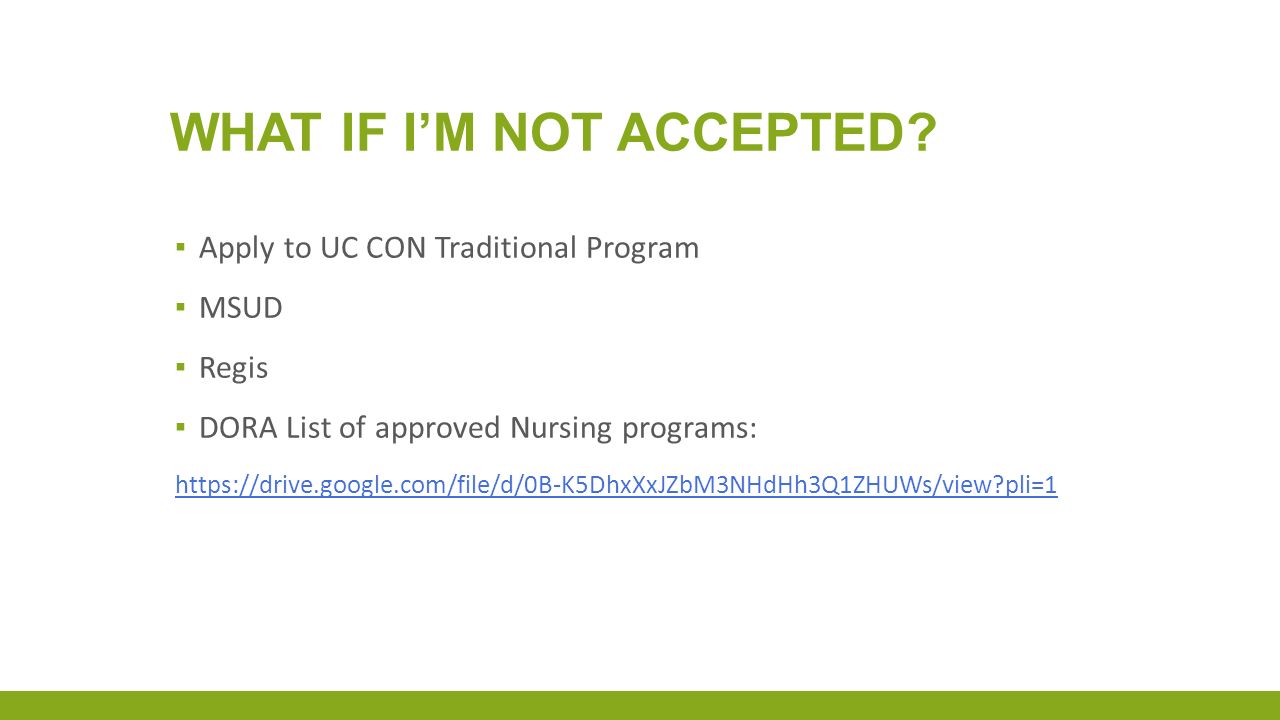1280x720 pixels.
Task: Select the 'Apply to UC CON Traditional Program' bullet text
Action: [449, 248]
